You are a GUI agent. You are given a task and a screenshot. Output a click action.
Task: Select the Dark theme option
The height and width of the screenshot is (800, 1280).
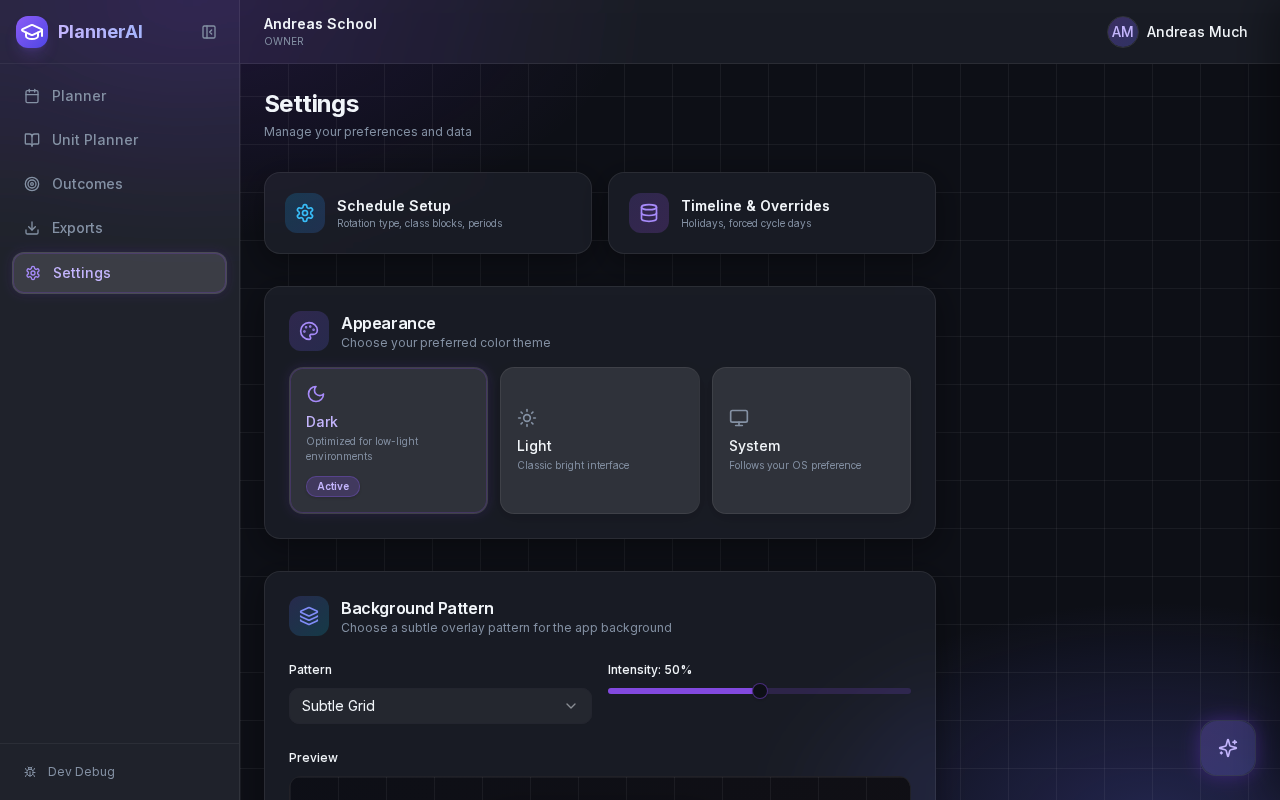(388, 440)
